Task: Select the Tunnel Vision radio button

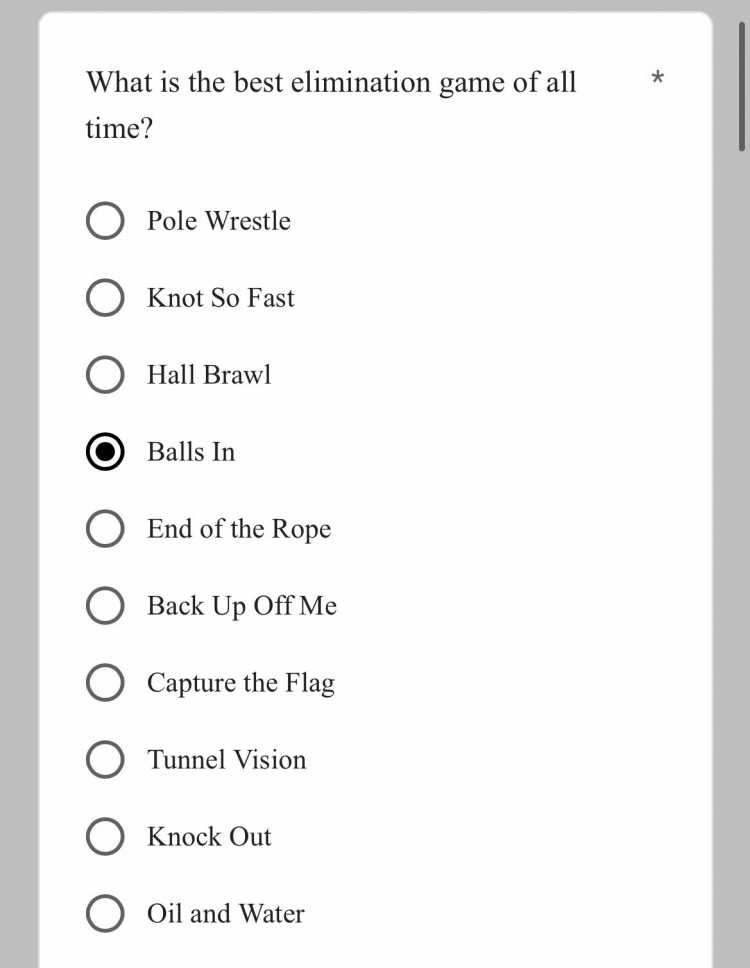Action: [x=105, y=759]
